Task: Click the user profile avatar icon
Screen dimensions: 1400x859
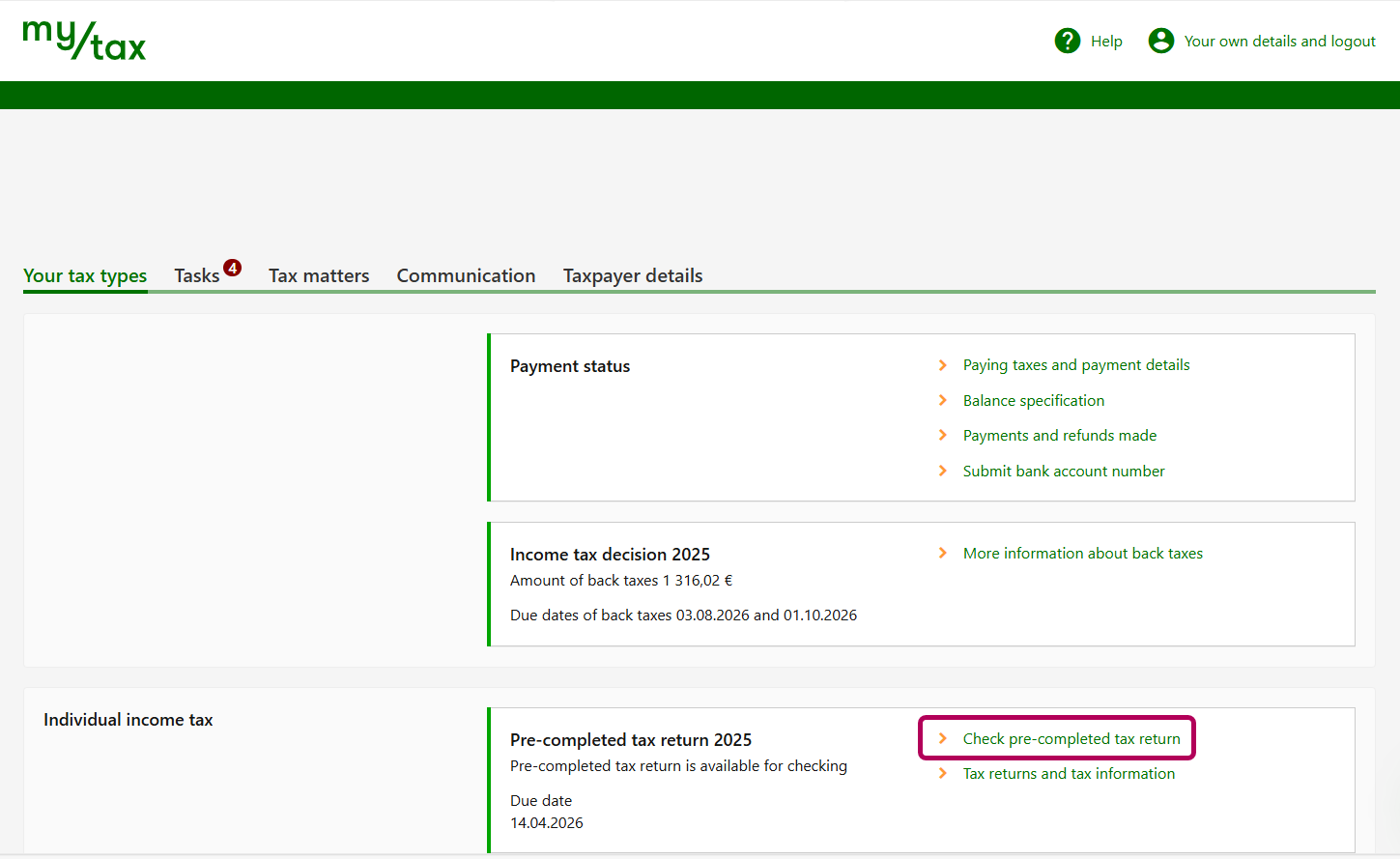Action: click(1160, 41)
